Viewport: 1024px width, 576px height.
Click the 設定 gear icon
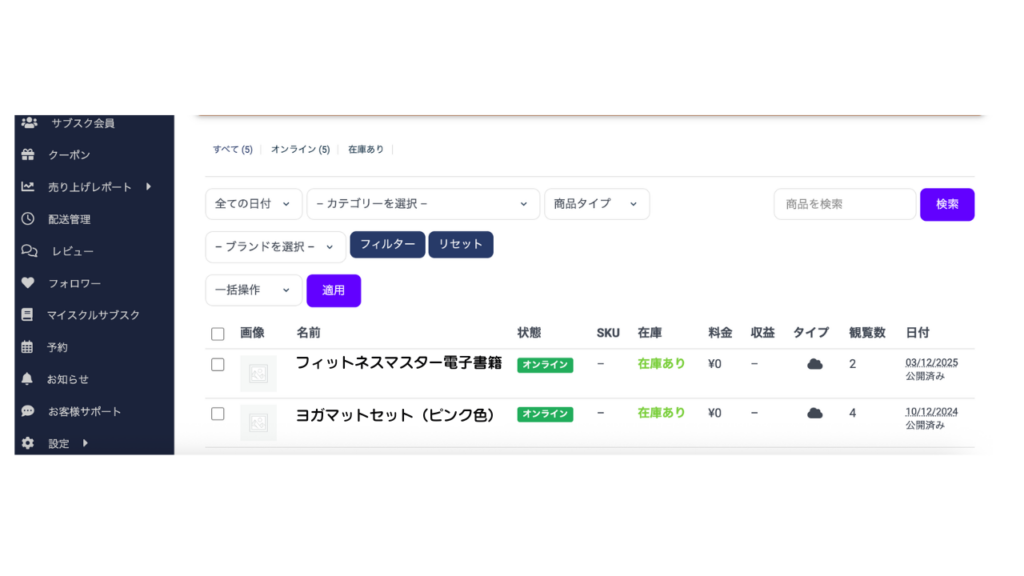(x=27, y=443)
